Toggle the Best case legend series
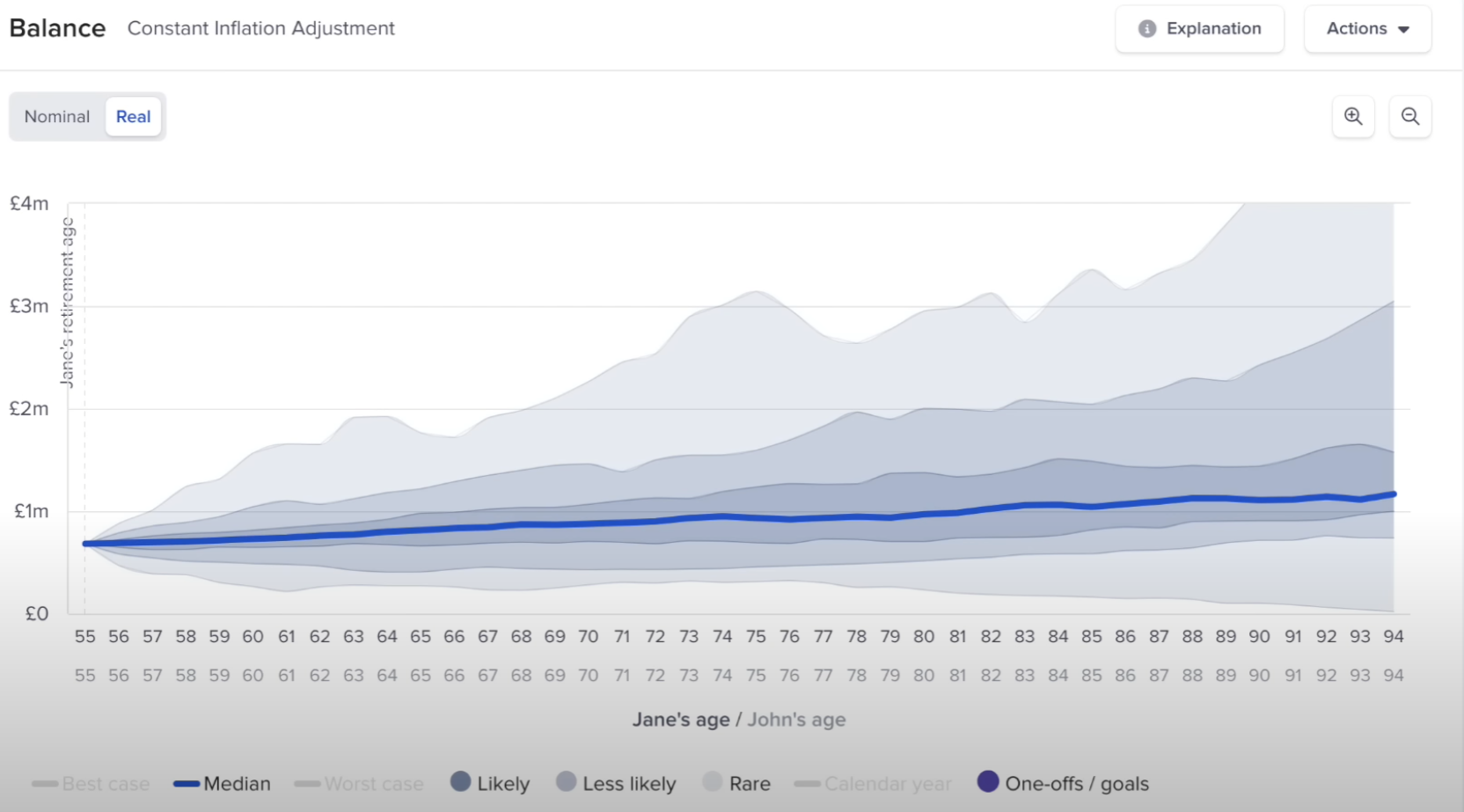Screen dimensions: 1464x812 (x=91, y=784)
